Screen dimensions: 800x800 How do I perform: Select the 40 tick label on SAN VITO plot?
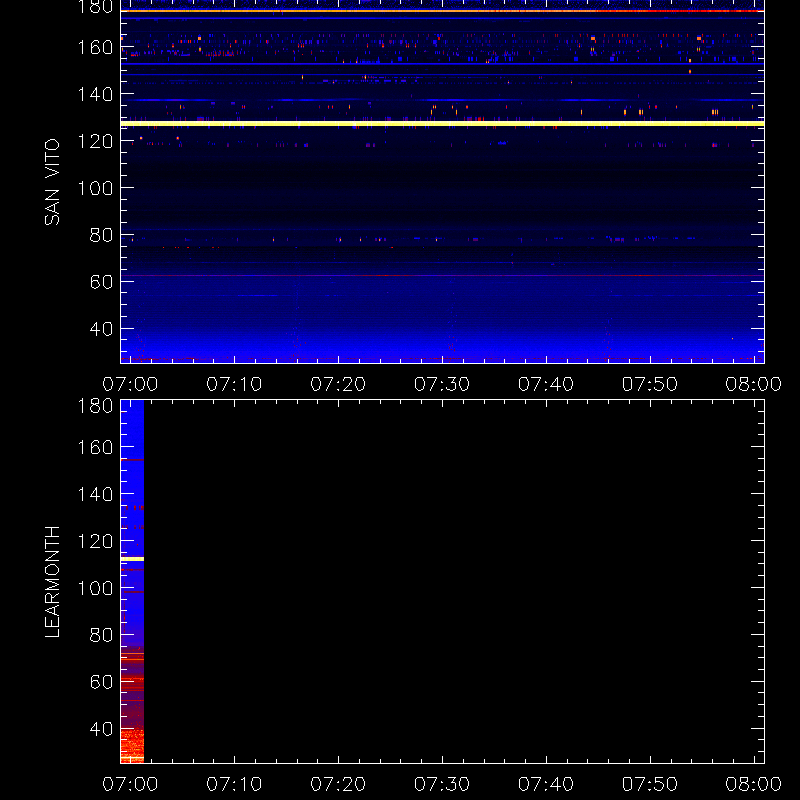(x=101, y=329)
